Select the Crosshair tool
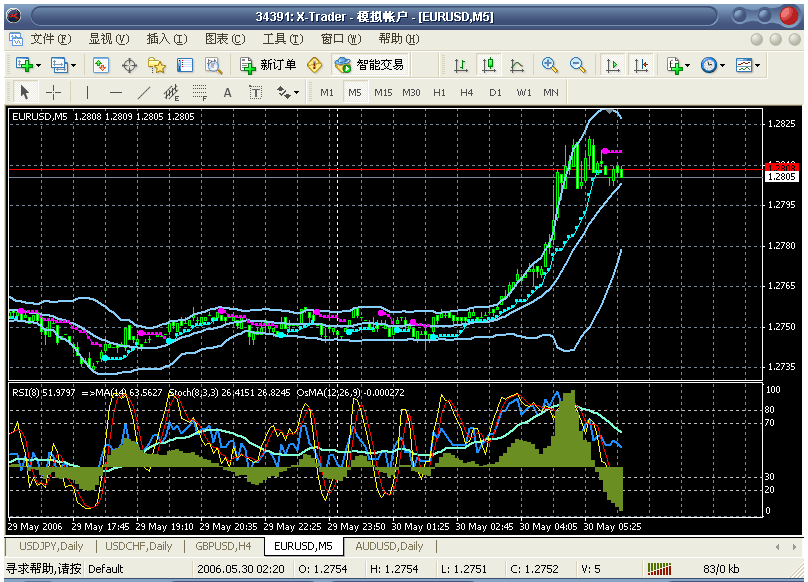Viewport: 808px width, 582px height. pyautogui.click(x=54, y=92)
